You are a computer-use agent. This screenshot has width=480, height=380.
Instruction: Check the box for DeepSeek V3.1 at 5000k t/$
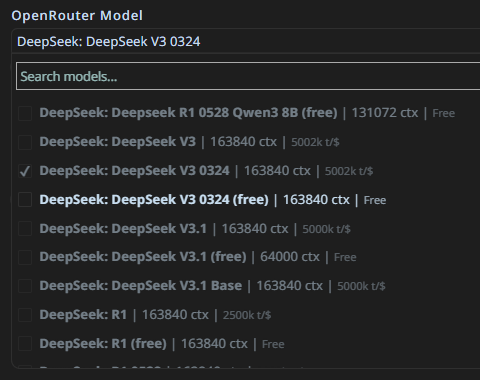coord(25,229)
